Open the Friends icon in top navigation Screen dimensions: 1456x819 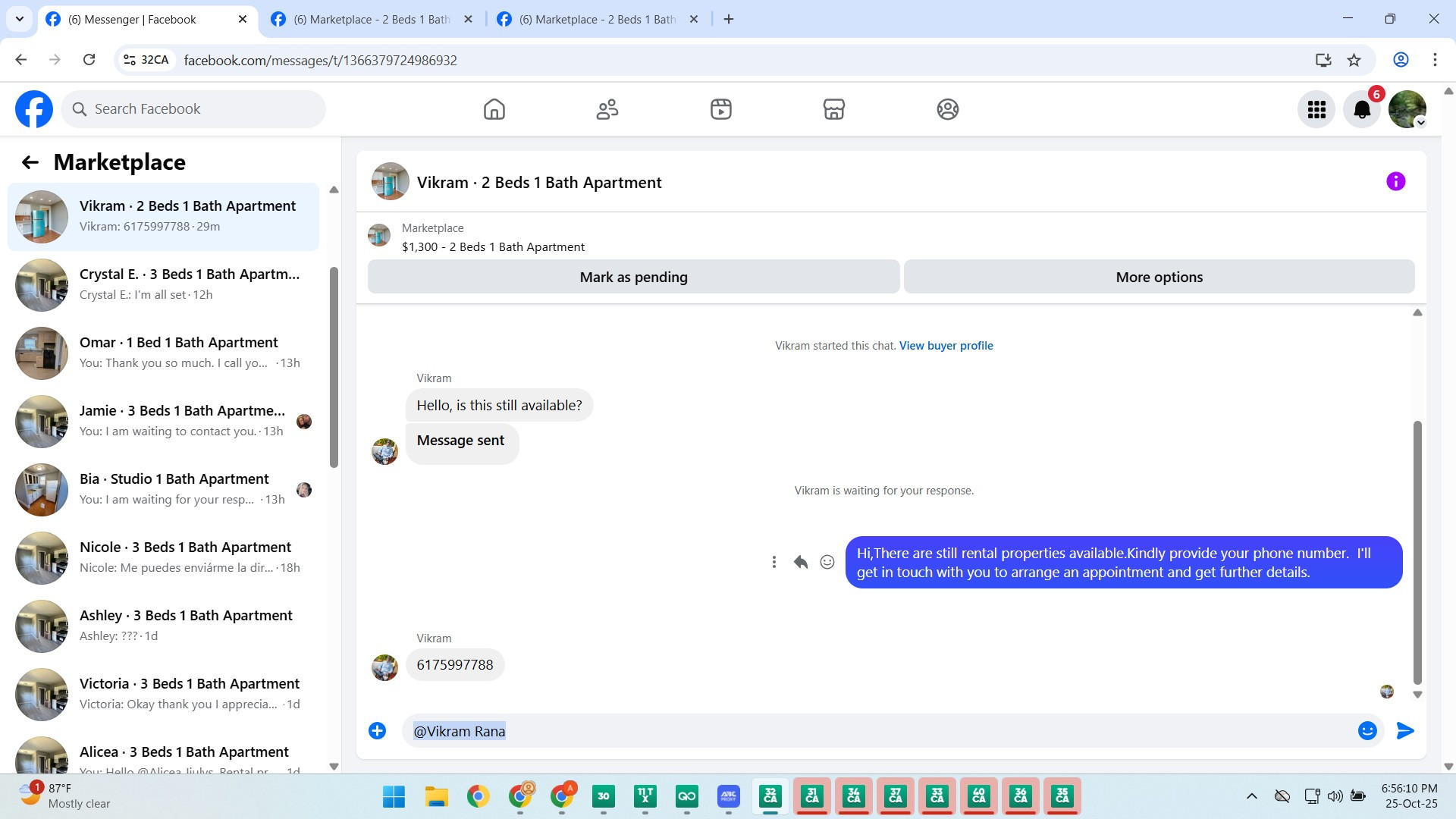(607, 109)
